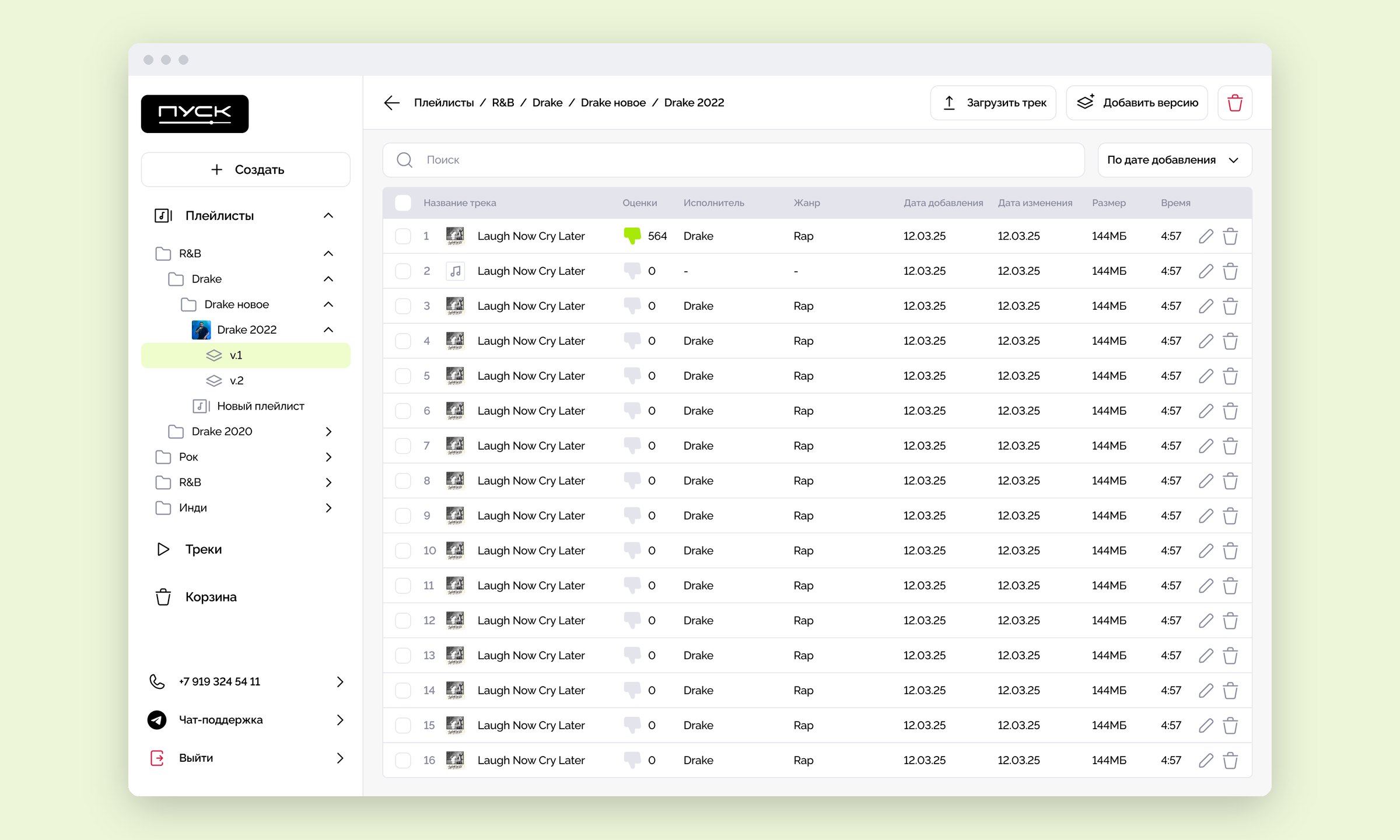
Task: Collapse the Drake новое folder chevron
Action: [x=328, y=304]
